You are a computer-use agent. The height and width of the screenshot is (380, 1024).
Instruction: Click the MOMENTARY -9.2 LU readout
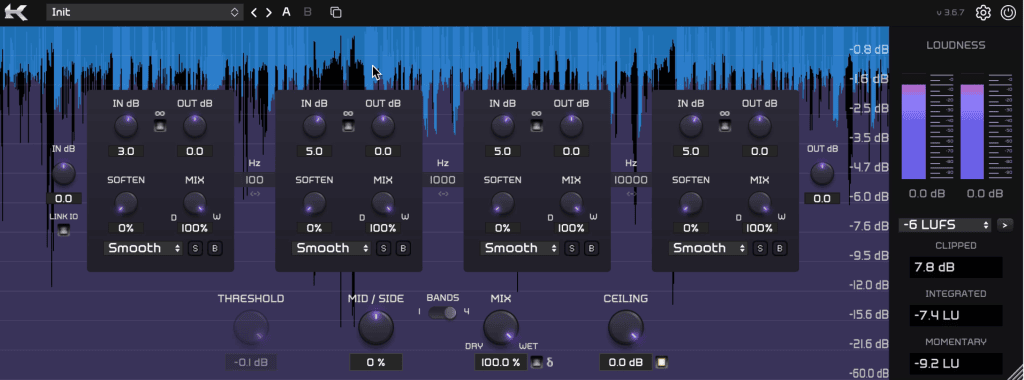(955, 364)
